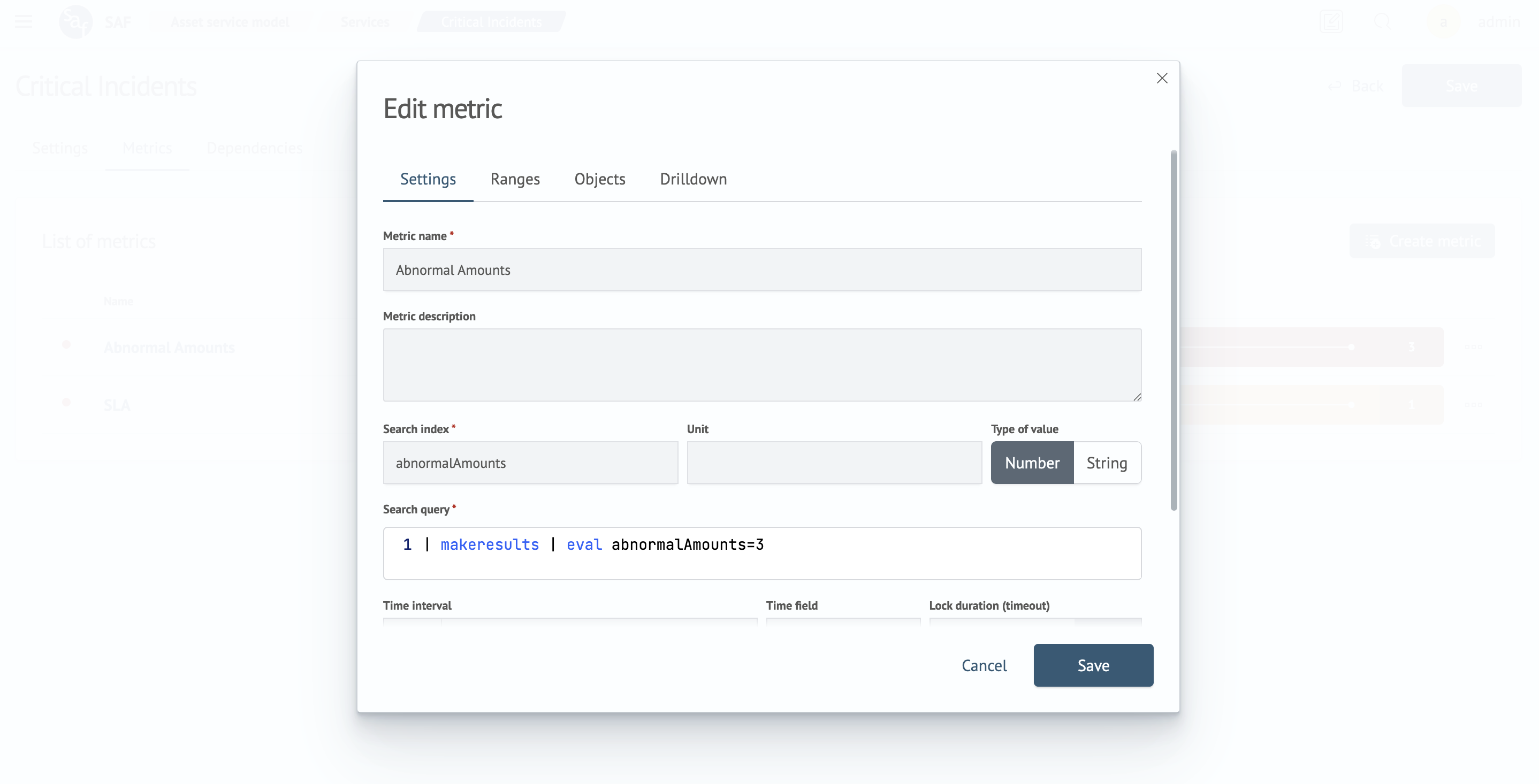Open Asset service model breadcrumb

(x=230, y=22)
